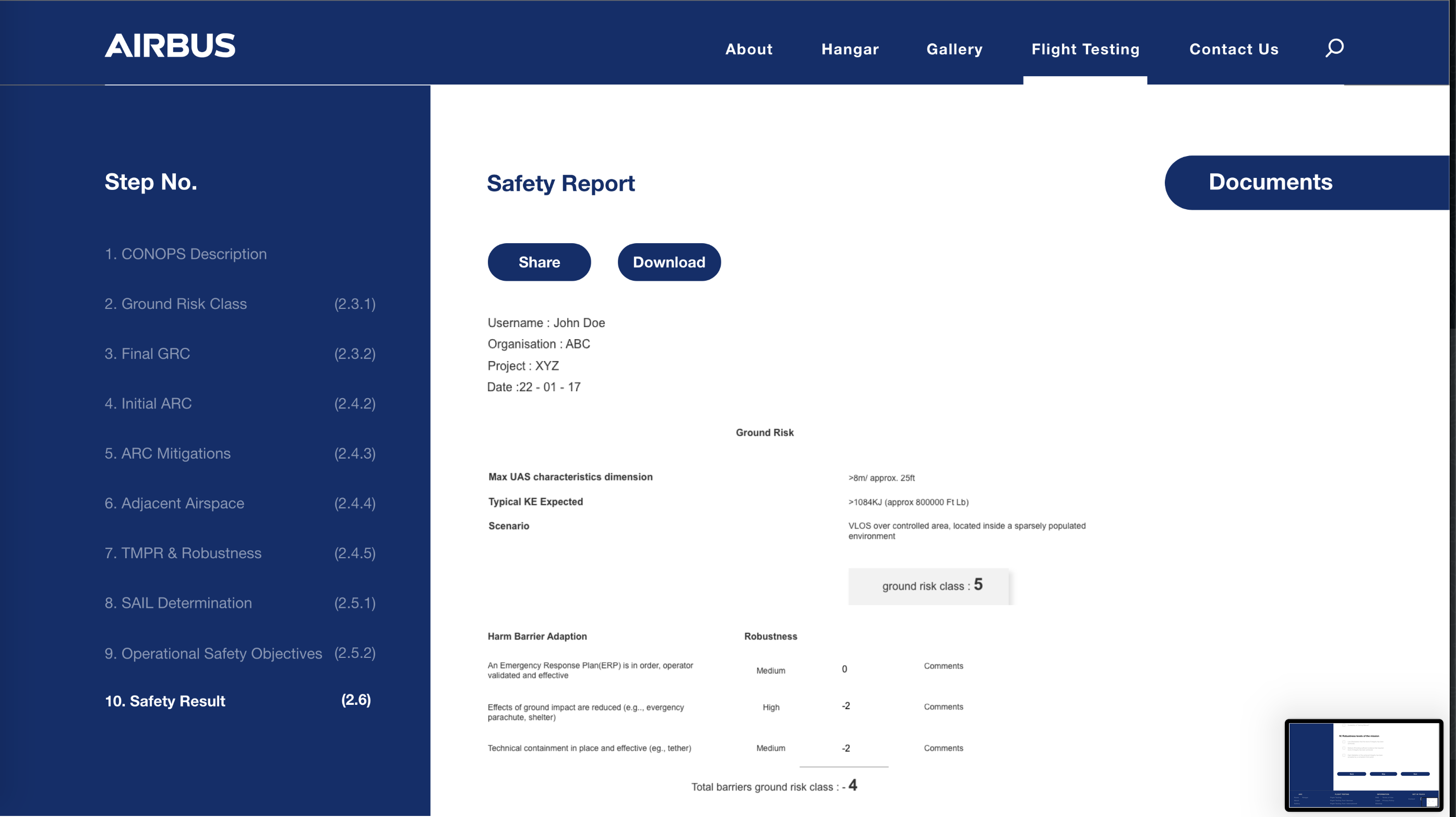Open step 7 TMPR & Robustness
The height and width of the screenshot is (817, 1456).
183,553
